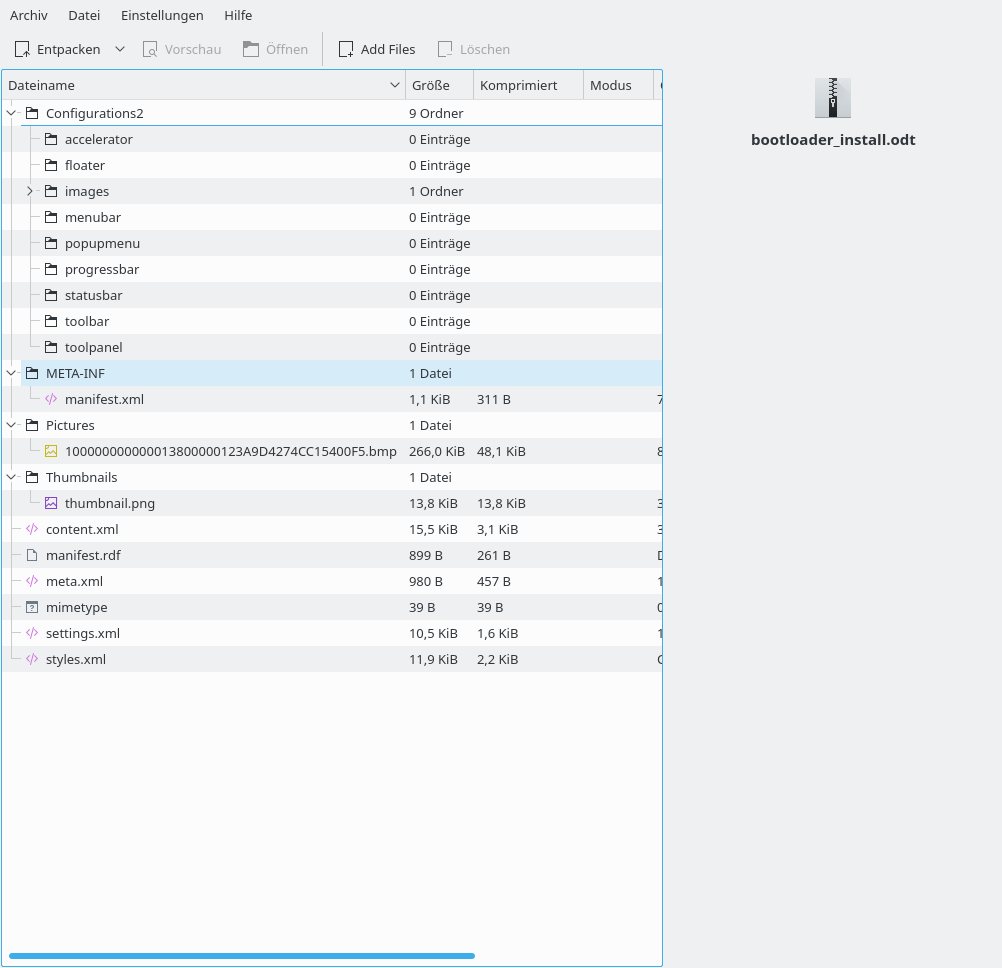Image resolution: width=1002 pixels, height=968 pixels.
Task: Select the meta.xml entry
Action: [74, 581]
